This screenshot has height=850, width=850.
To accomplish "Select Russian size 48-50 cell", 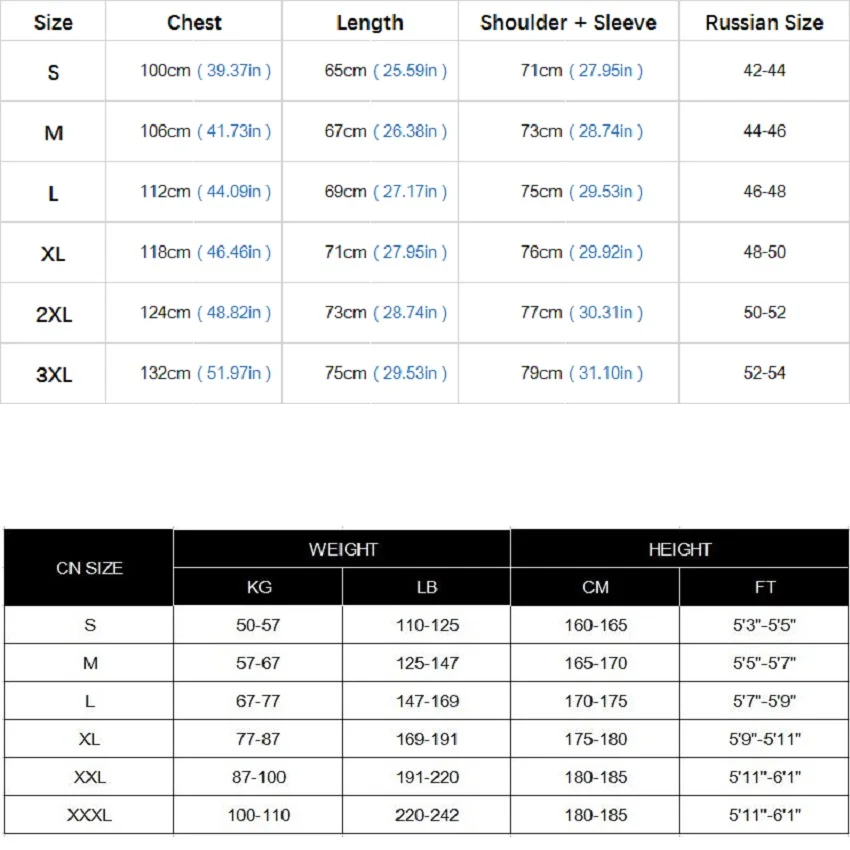I will point(764,252).
